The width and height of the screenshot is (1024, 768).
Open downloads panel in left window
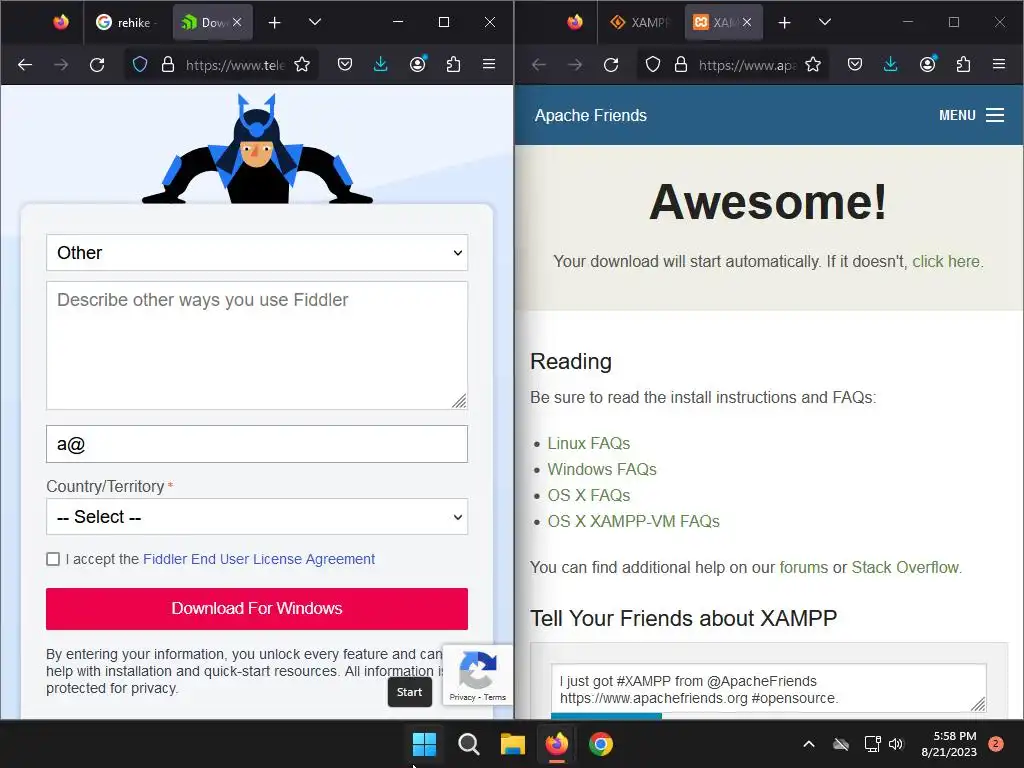[381, 65]
